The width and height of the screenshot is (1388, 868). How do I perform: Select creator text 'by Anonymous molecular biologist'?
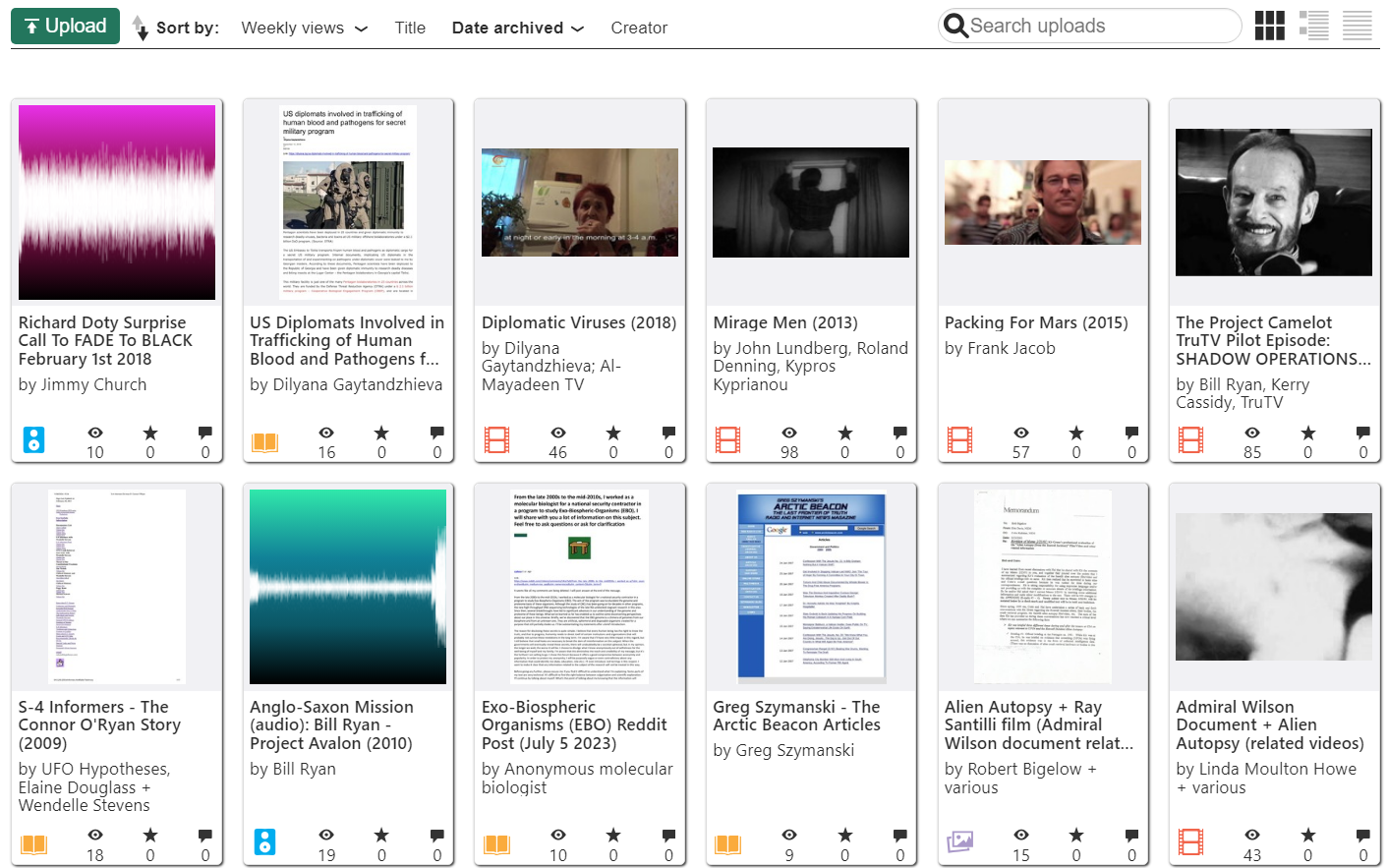pyautogui.click(x=577, y=778)
